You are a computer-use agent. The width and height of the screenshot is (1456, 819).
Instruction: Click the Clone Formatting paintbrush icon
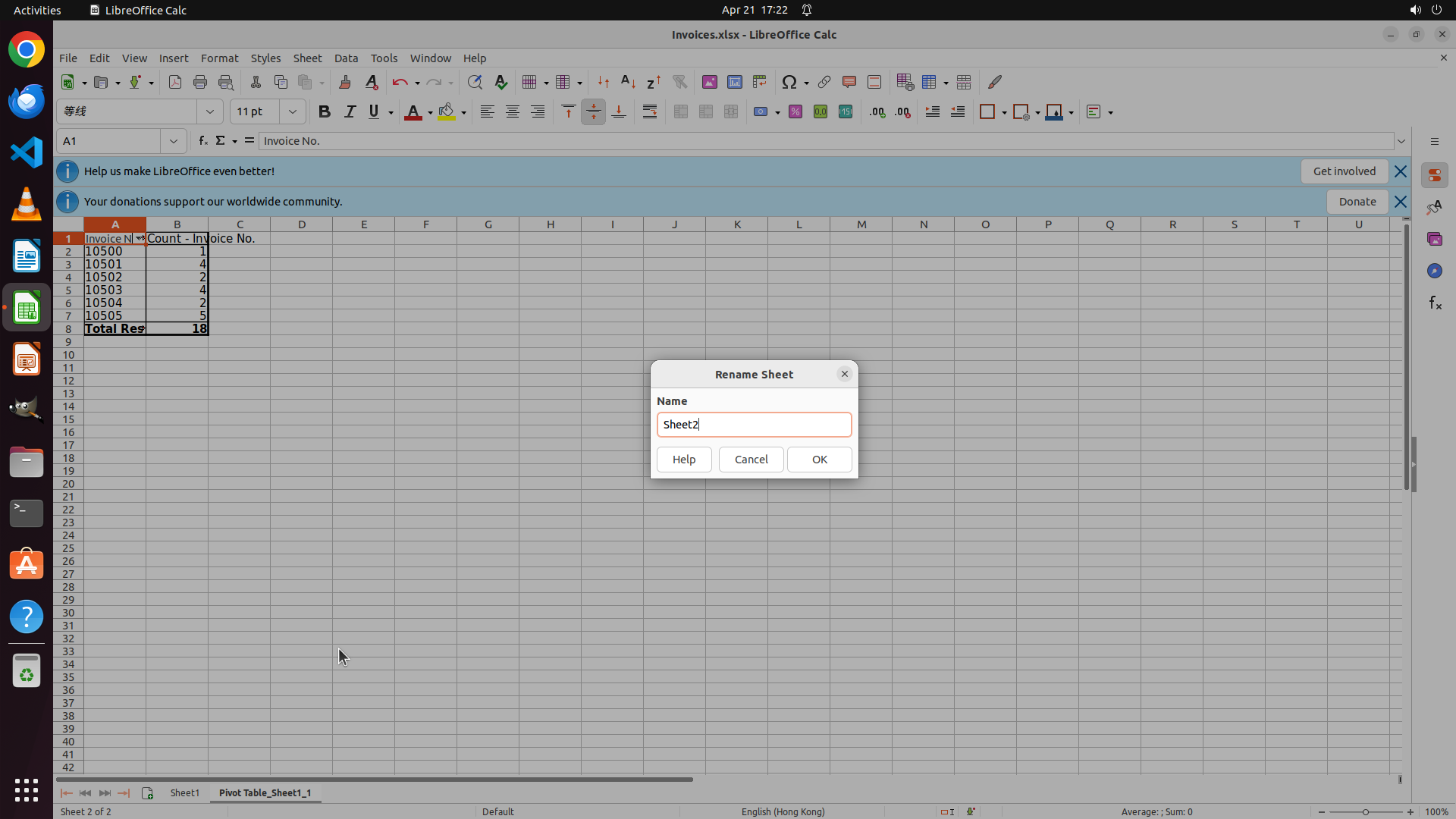click(345, 82)
